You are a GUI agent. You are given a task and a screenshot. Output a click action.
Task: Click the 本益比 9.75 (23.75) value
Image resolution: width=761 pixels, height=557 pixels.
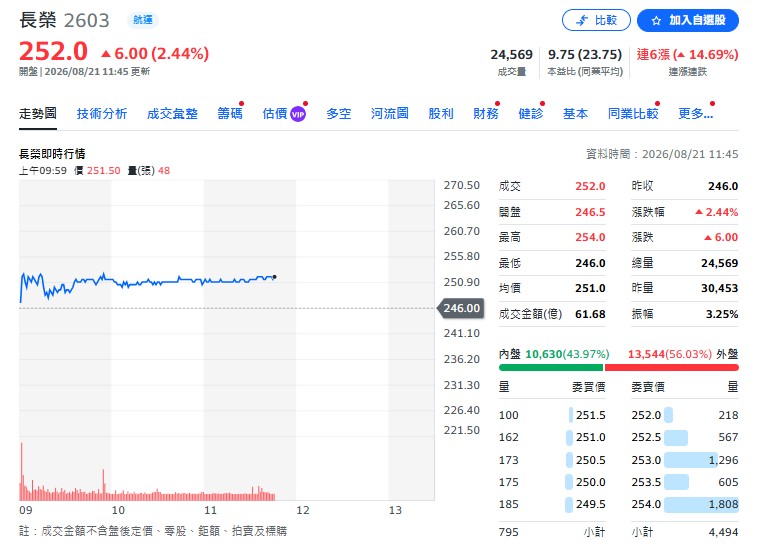(x=585, y=54)
